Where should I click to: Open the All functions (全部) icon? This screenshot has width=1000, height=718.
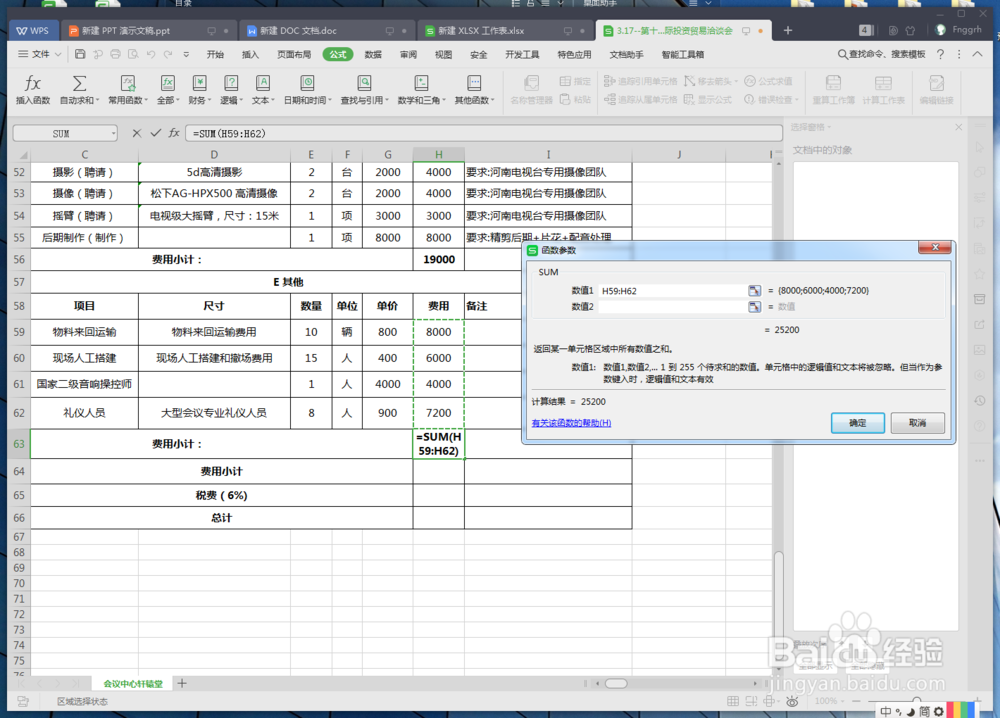168,84
